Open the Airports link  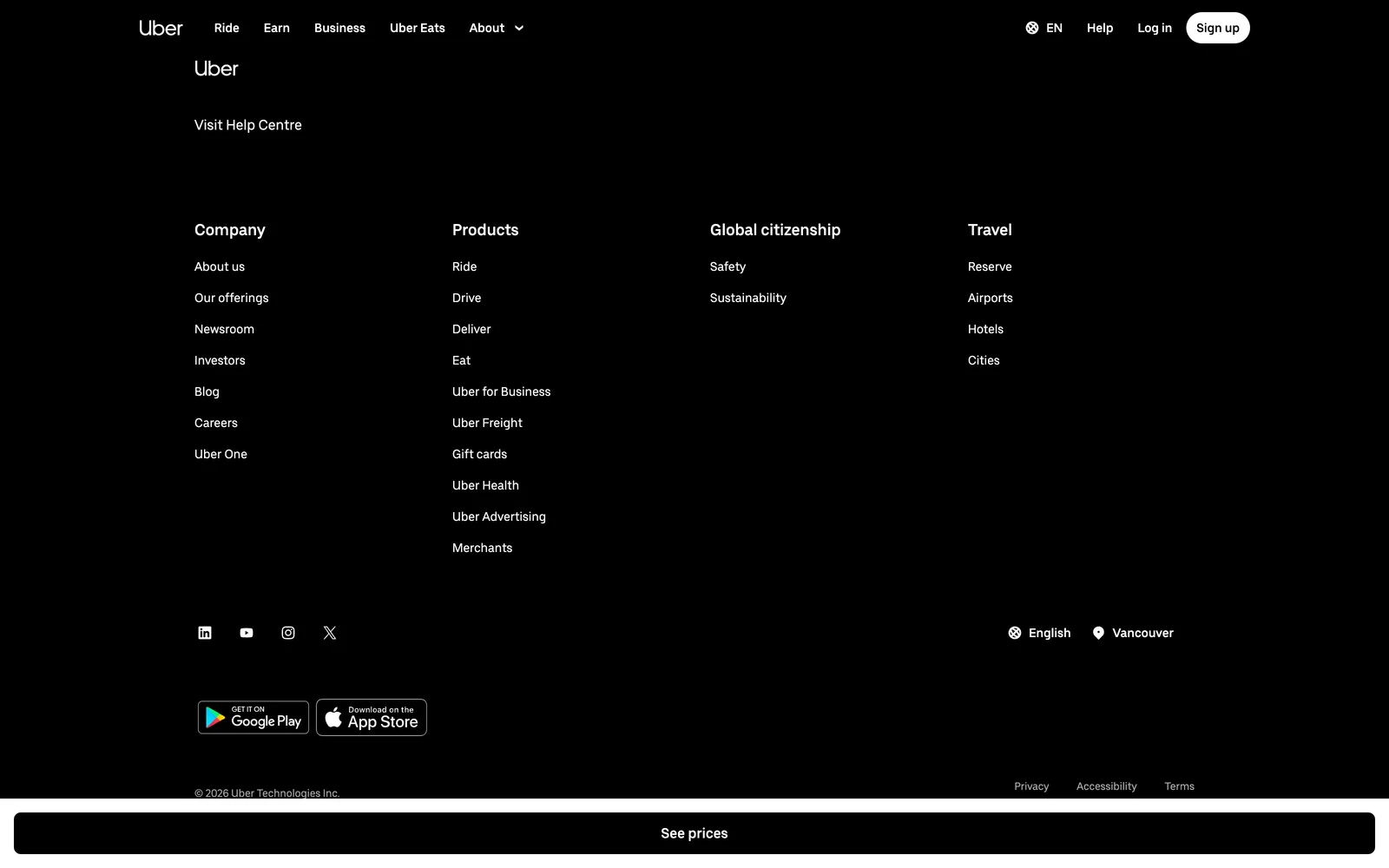coord(991,298)
